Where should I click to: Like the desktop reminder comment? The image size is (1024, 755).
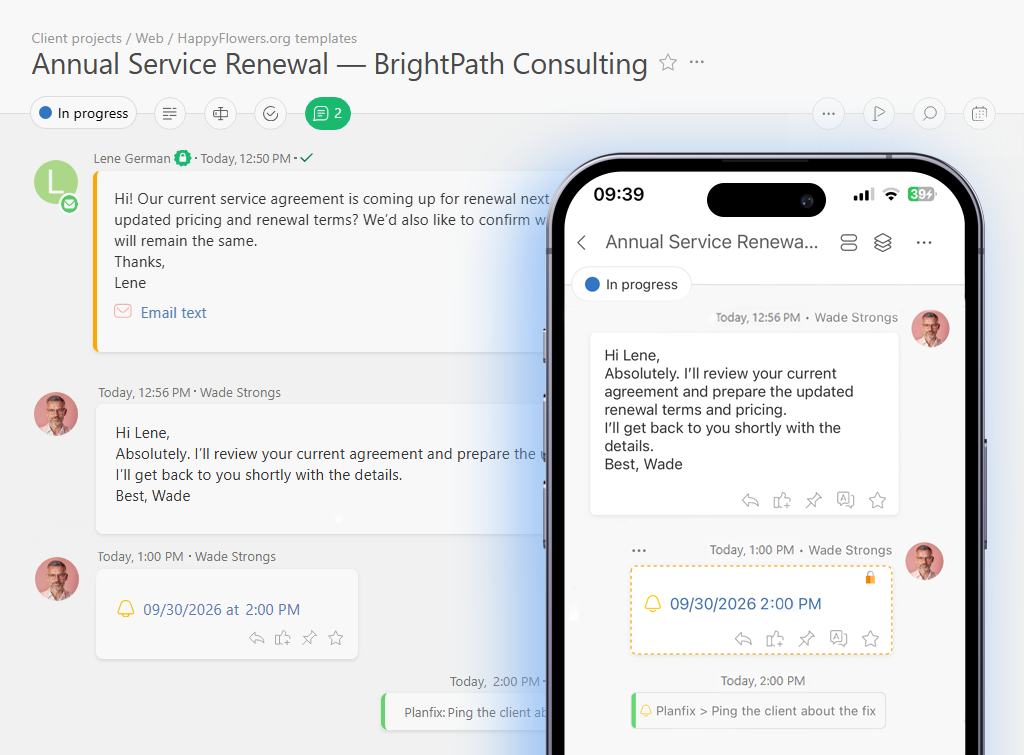pos(283,638)
